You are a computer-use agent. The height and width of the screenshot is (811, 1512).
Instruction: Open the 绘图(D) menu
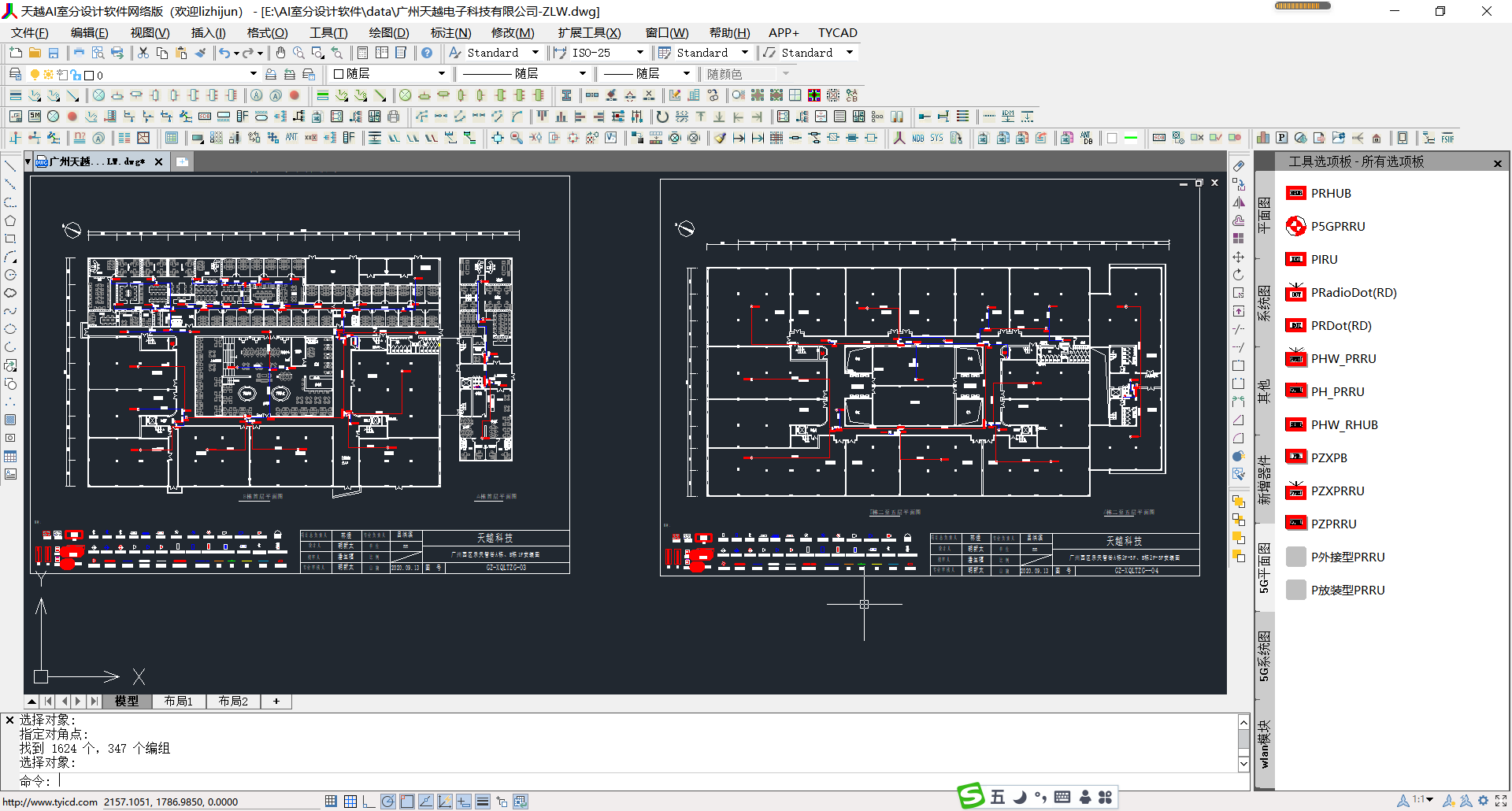click(x=389, y=32)
